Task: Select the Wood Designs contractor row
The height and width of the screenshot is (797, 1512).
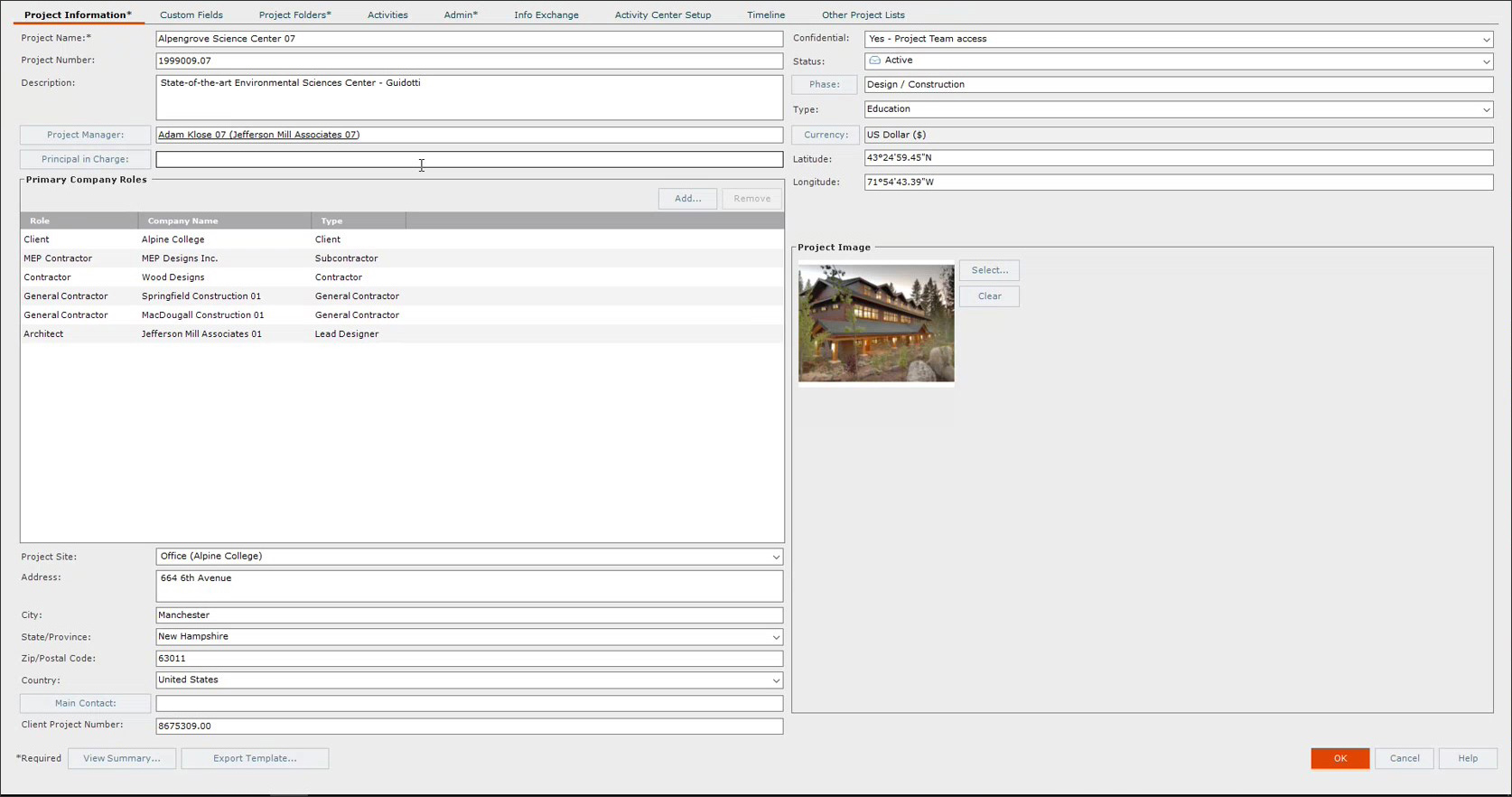Action: 402,277
